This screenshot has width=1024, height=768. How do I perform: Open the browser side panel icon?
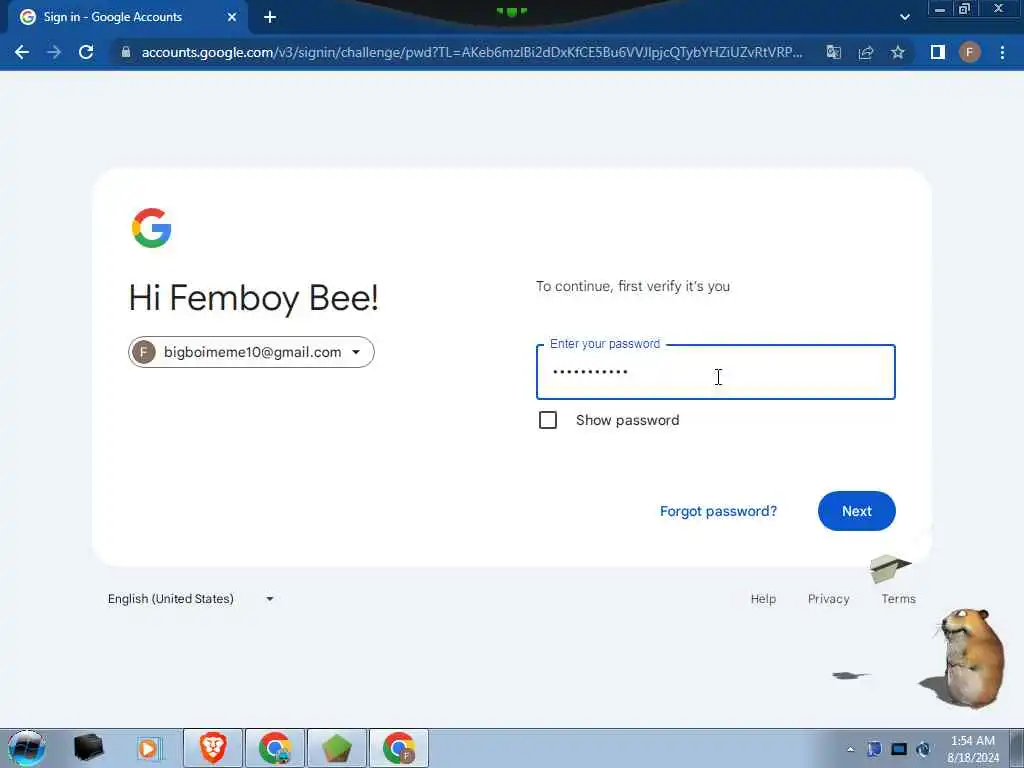(938, 52)
